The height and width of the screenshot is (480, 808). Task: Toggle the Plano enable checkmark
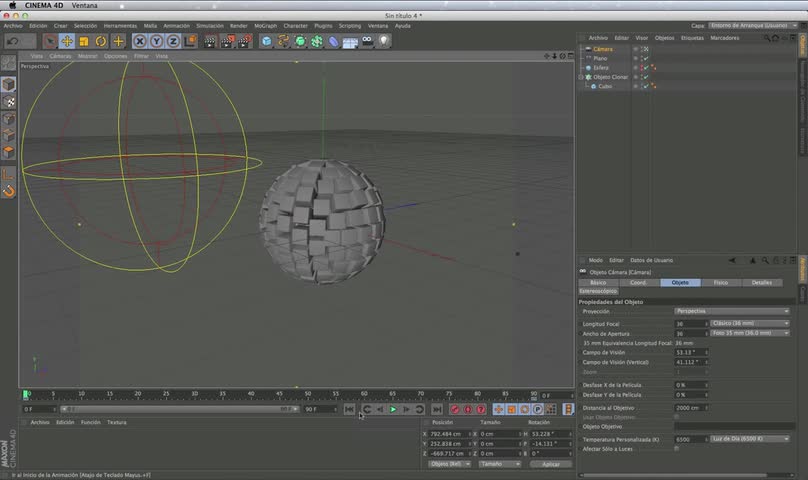coord(646,58)
